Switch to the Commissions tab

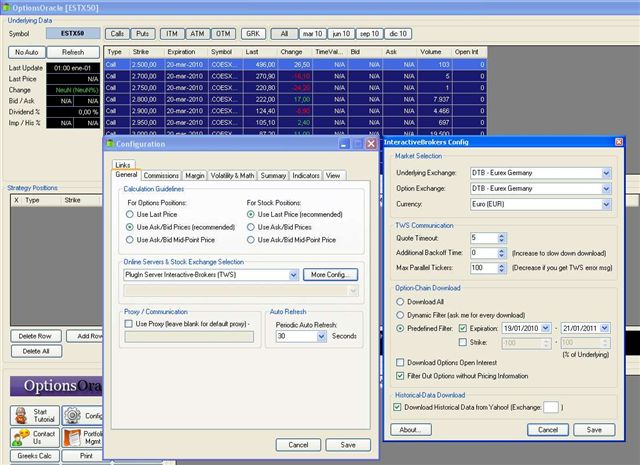(160, 175)
